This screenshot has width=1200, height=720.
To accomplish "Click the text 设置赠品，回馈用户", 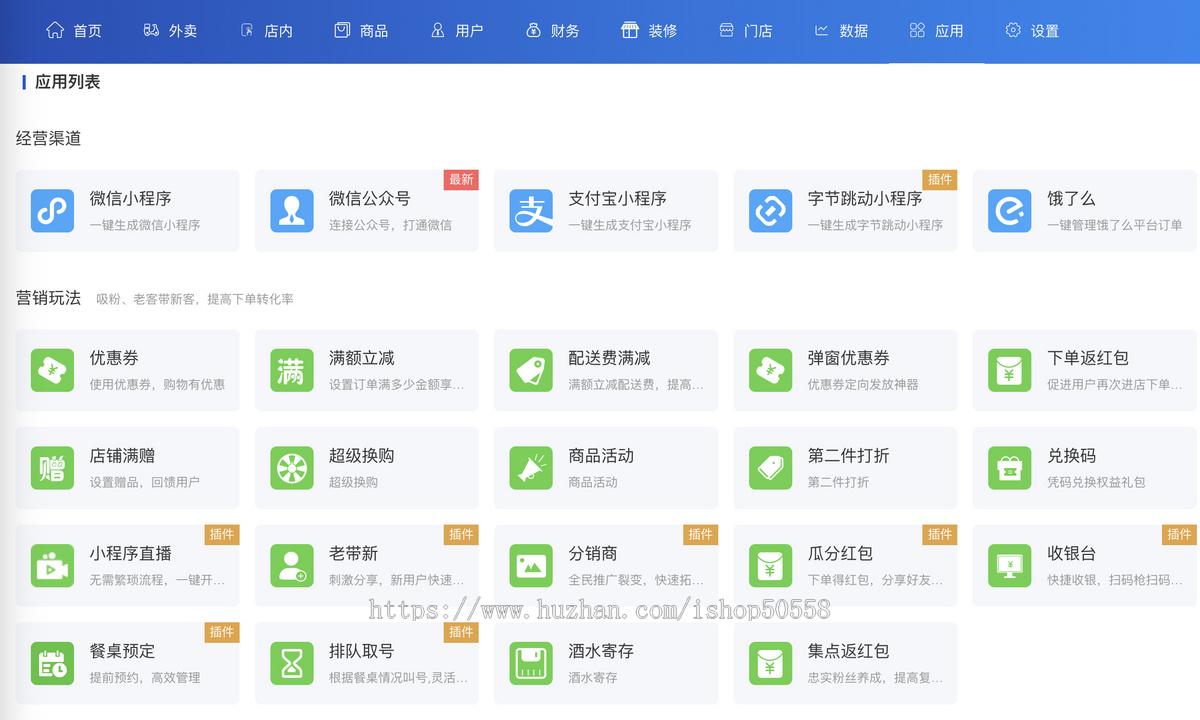I will tap(145, 482).
